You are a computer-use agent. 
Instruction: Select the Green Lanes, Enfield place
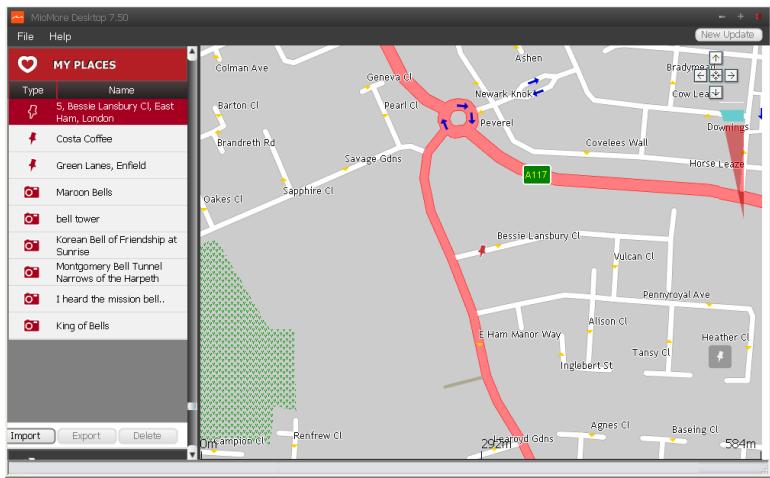click(x=98, y=165)
